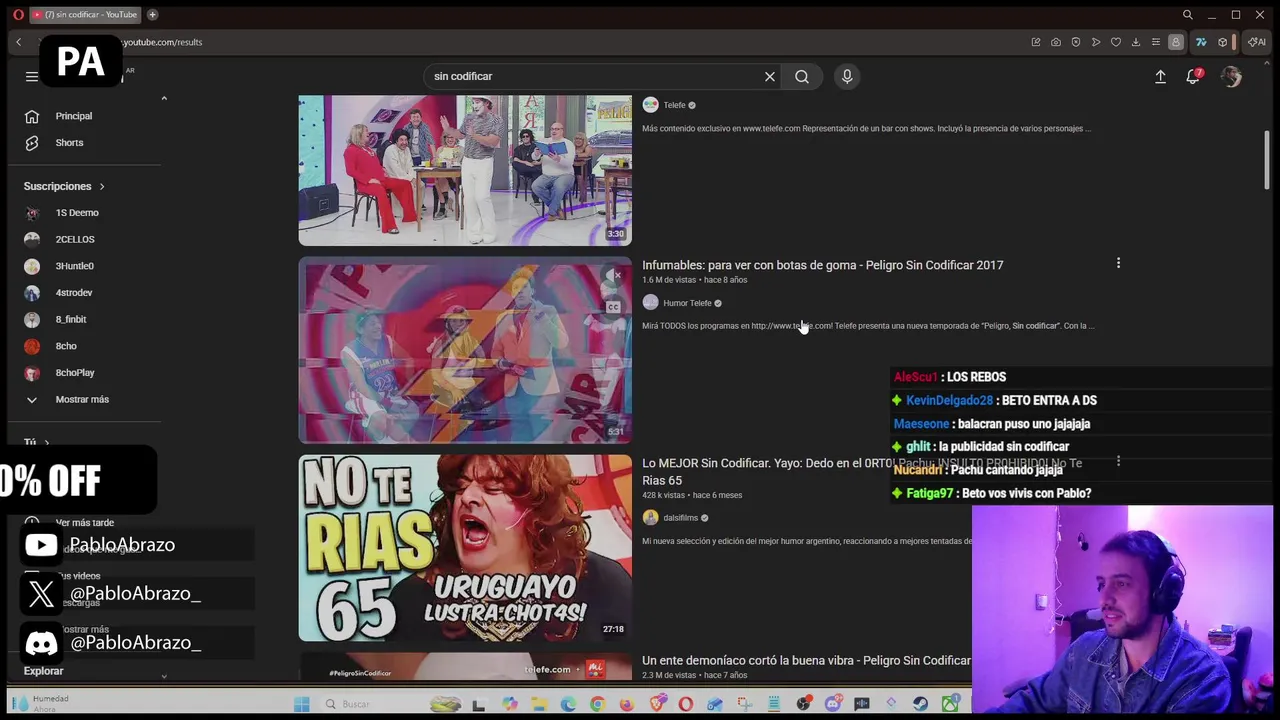Take a snapshot with the camera icon
This screenshot has height=720, width=1280.
tap(1056, 42)
